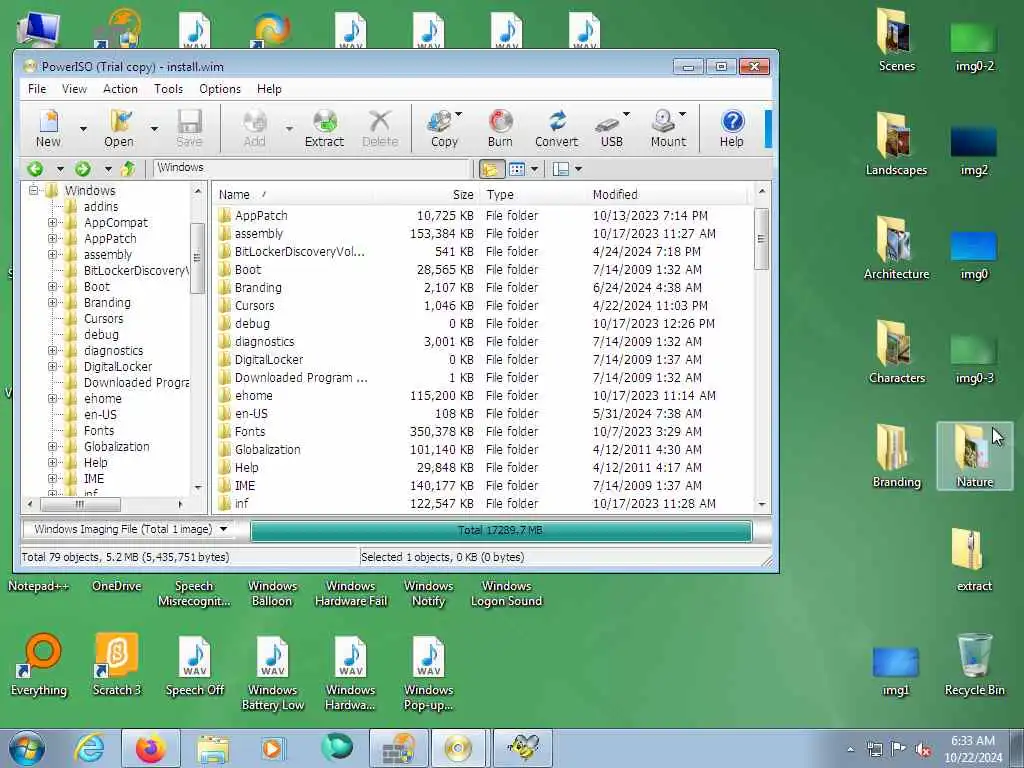Click the Convert toolbar icon
The width and height of the screenshot is (1024, 768).
coord(556,129)
